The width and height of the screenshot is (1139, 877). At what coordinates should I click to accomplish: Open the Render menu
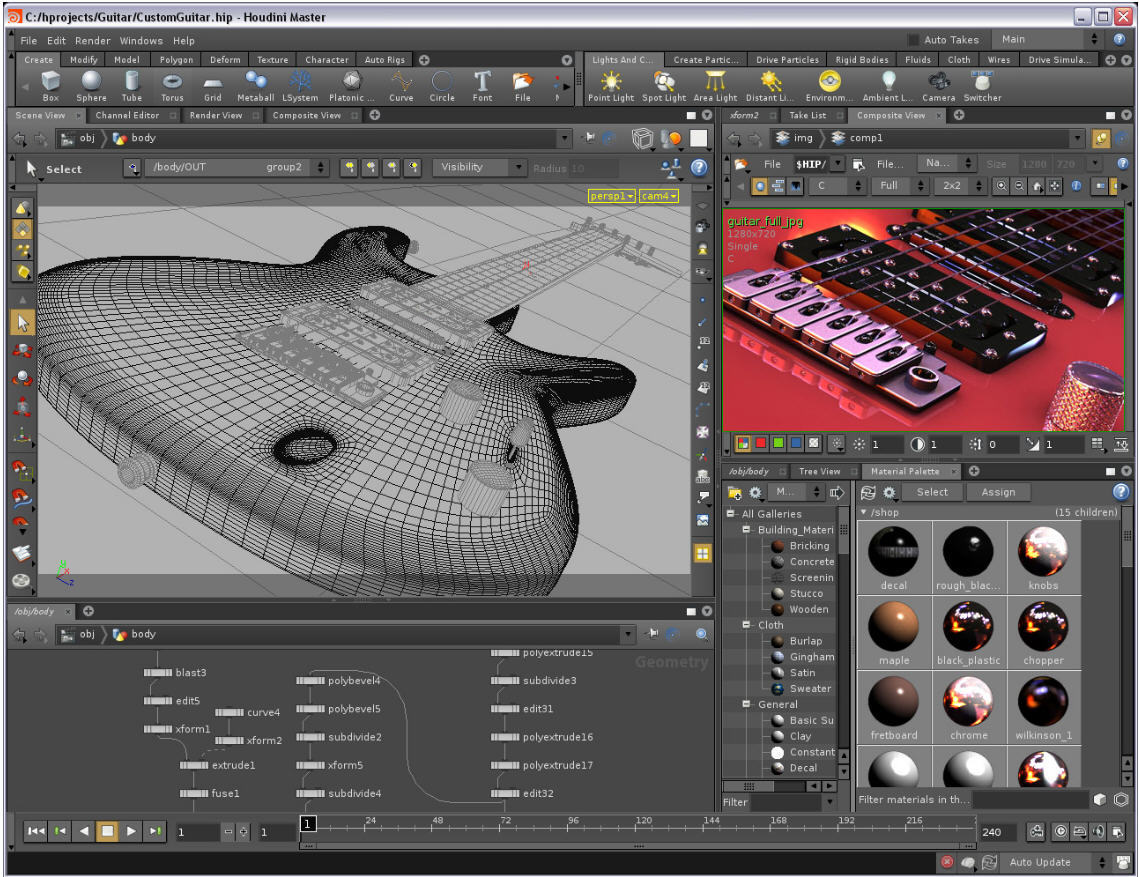(x=93, y=40)
